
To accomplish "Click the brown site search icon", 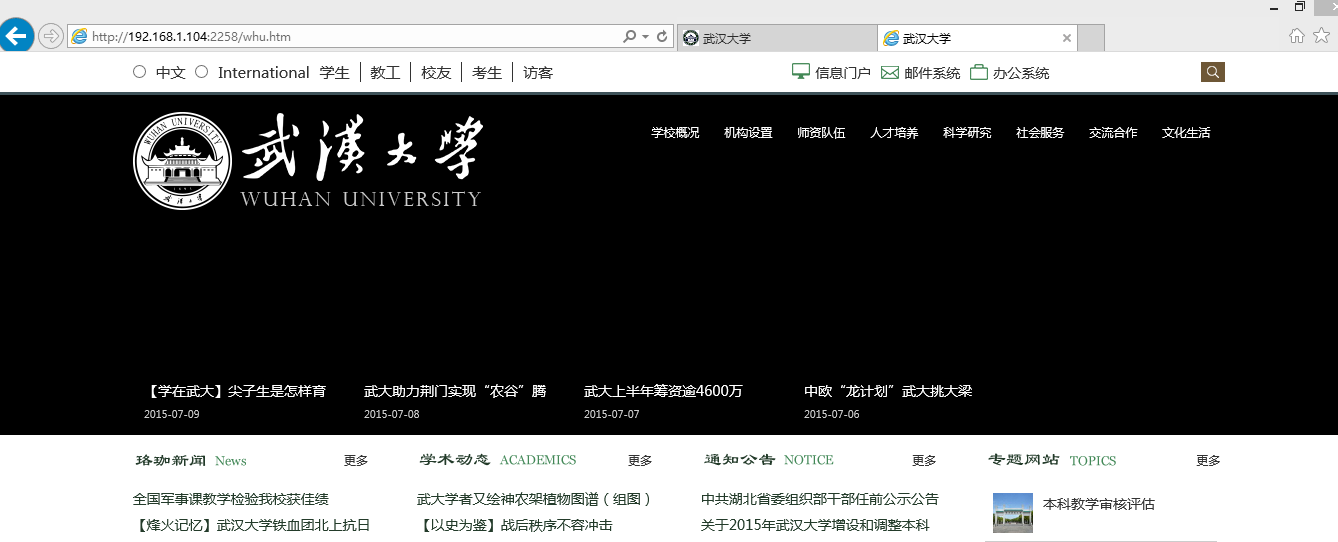I will tap(1212, 72).
